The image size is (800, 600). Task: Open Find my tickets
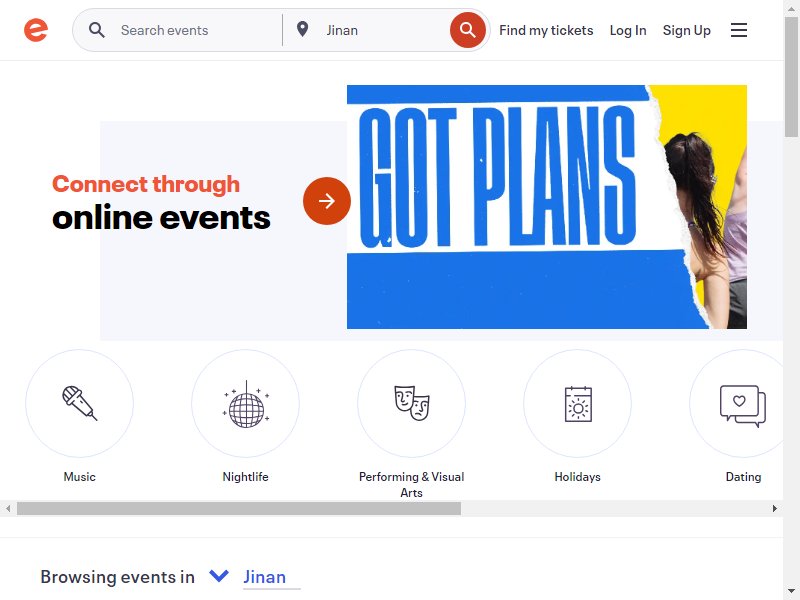point(546,31)
